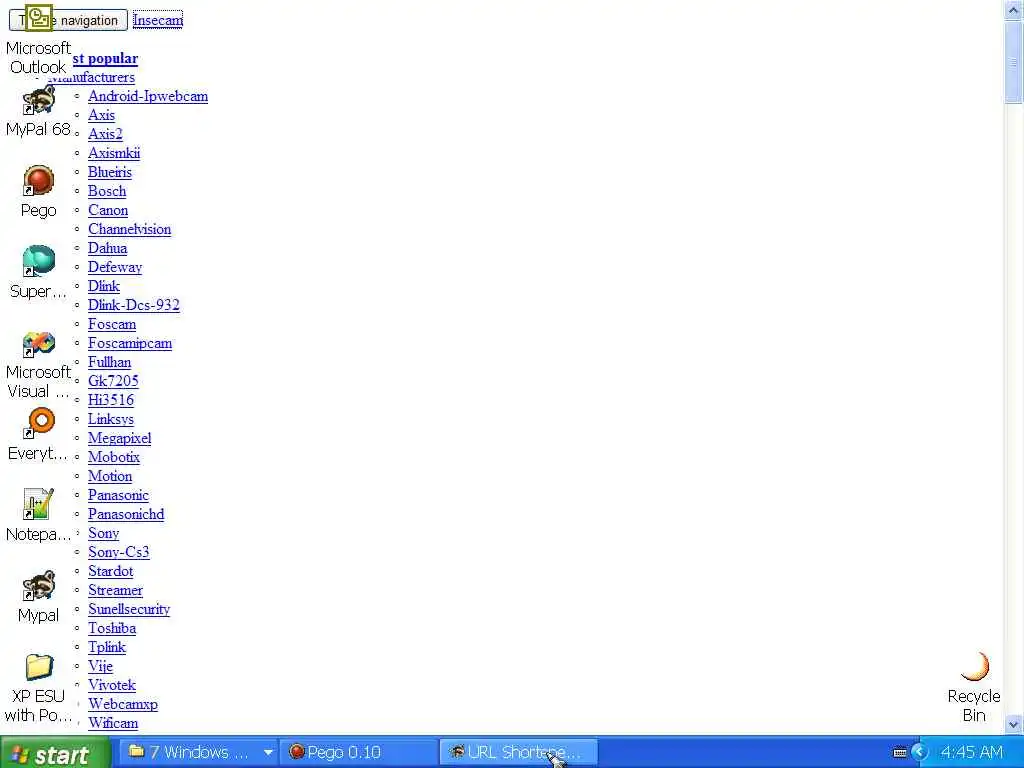This screenshot has height=768, width=1024.
Task: Go to the Foscam link
Action: (x=112, y=324)
